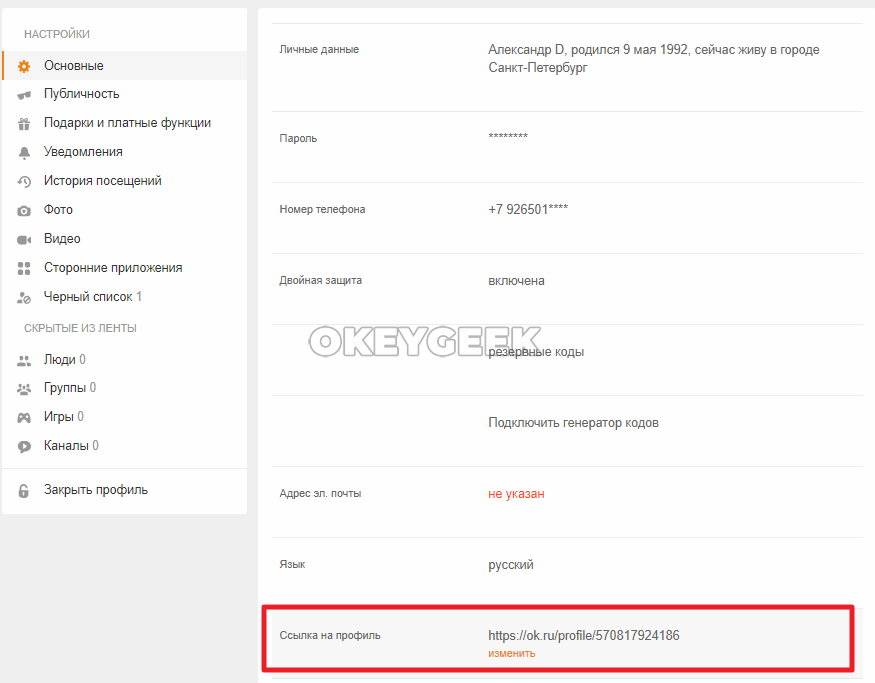Viewport: 875px width, 683px height.
Task: Click the gift icon for Подарки
Action: [x=24, y=124]
